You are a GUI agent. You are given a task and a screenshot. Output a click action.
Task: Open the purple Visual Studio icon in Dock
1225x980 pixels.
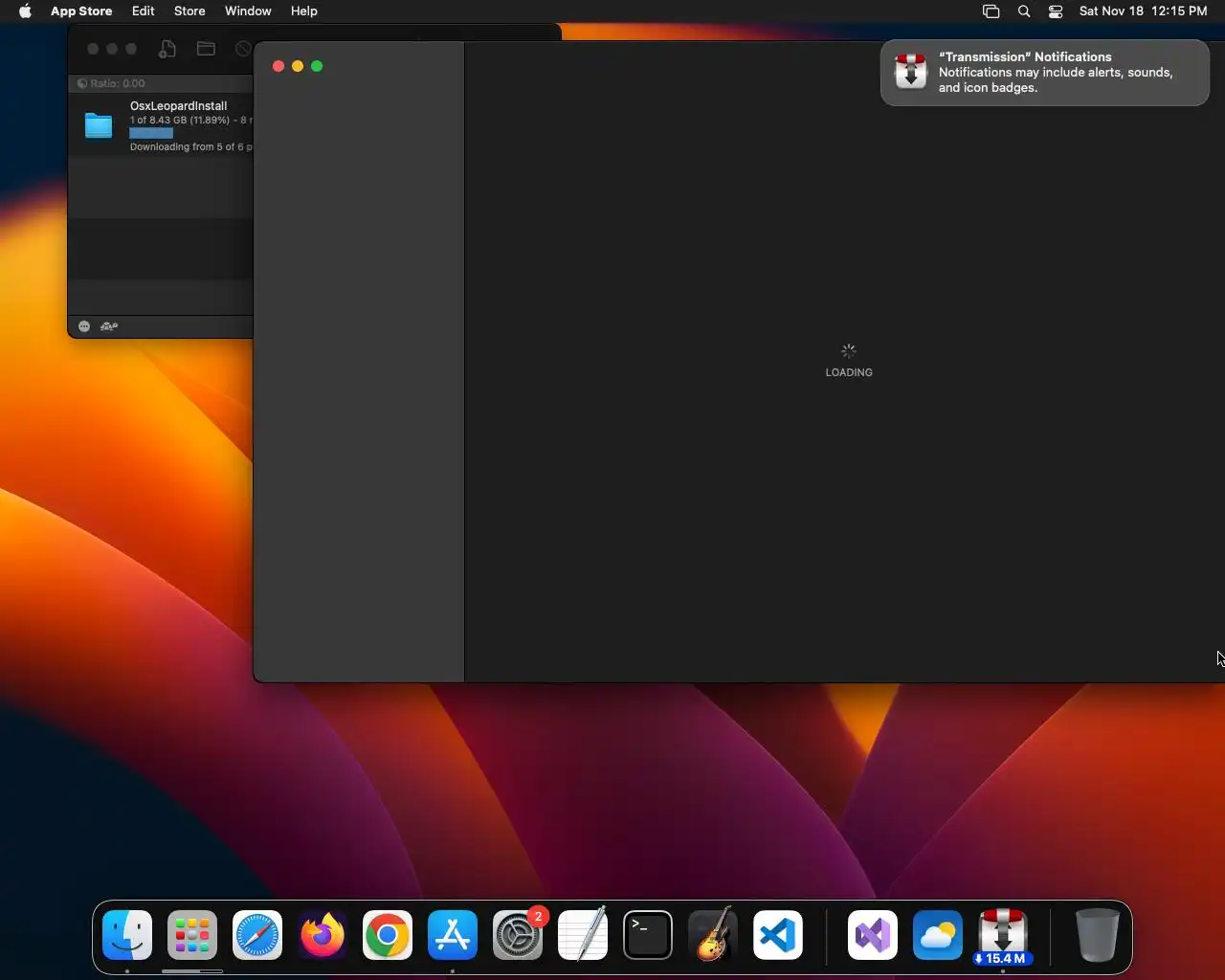coord(873,935)
